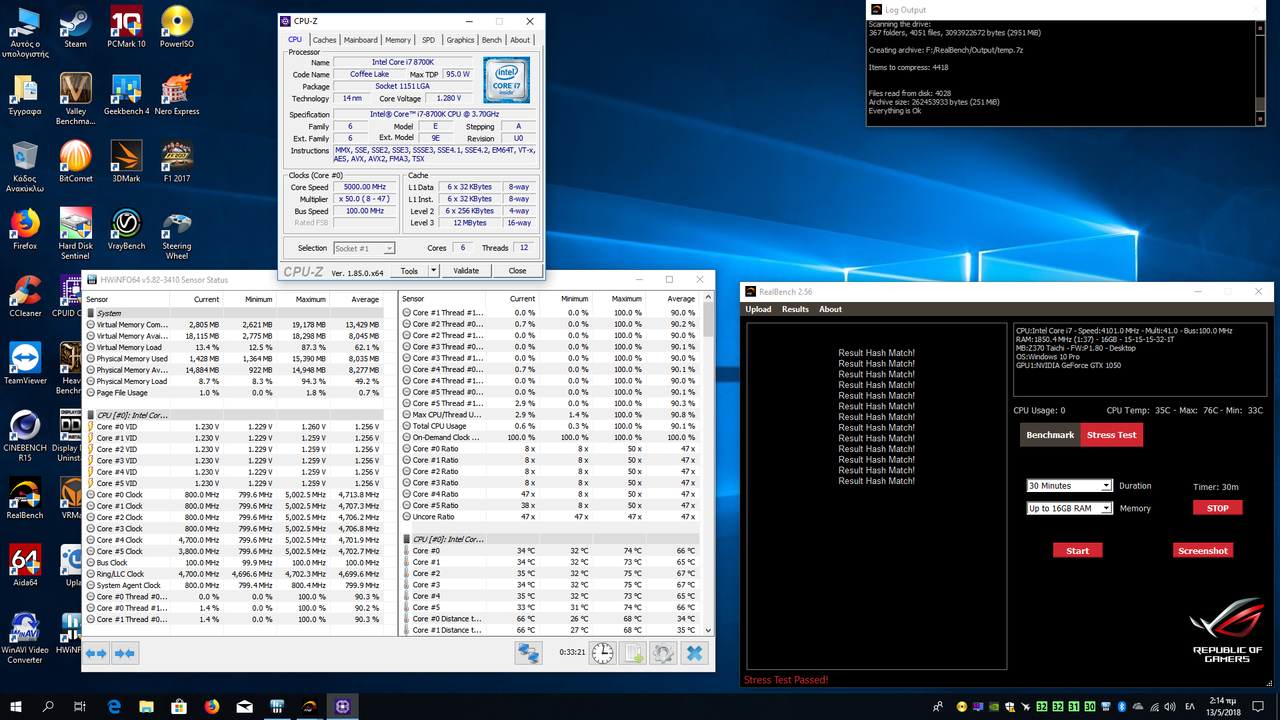Open the F1 2017 desktop icon
Screen dimensions: 1280x720
point(177,161)
